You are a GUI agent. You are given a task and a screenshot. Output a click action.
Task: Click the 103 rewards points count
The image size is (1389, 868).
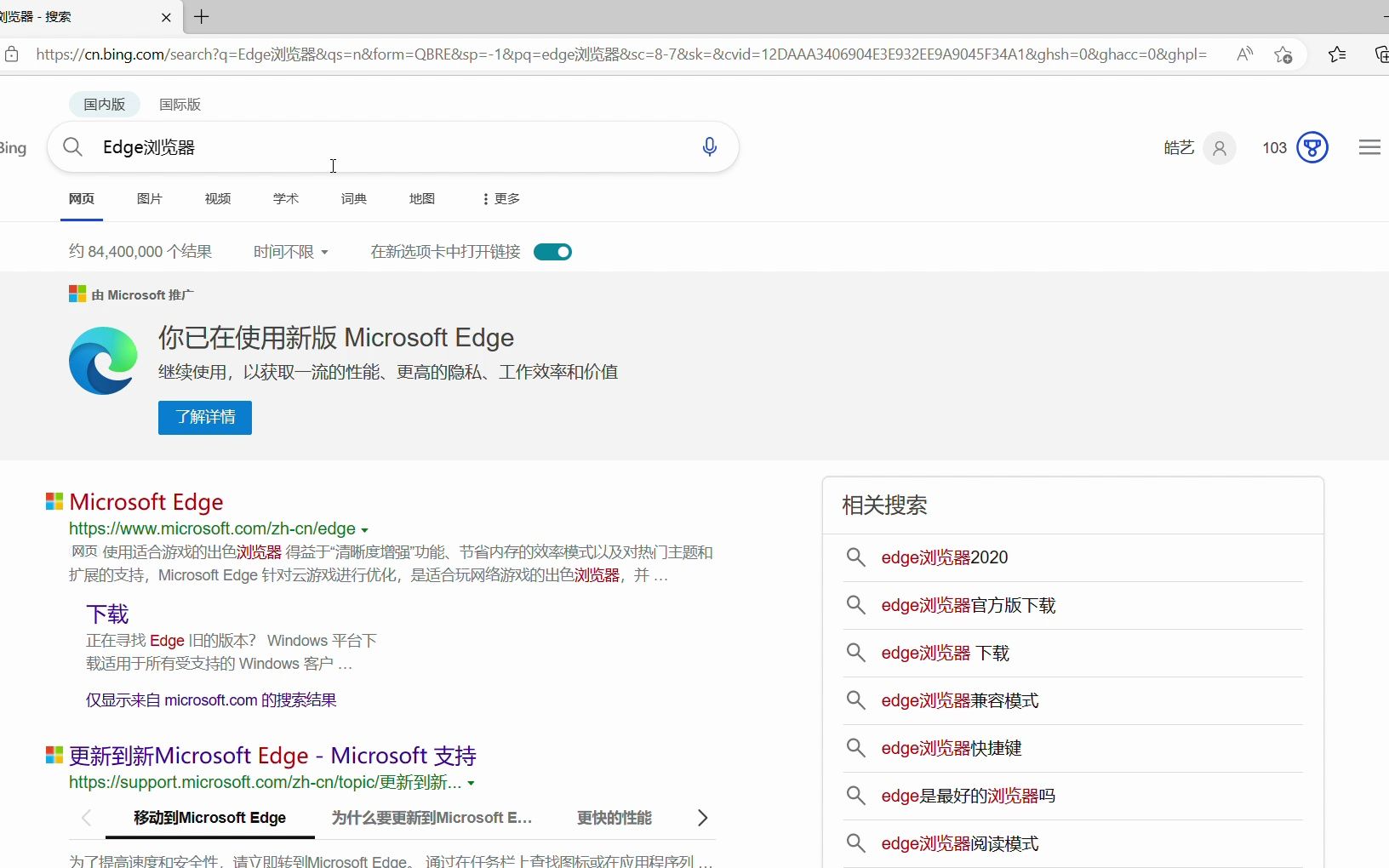[1274, 148]
